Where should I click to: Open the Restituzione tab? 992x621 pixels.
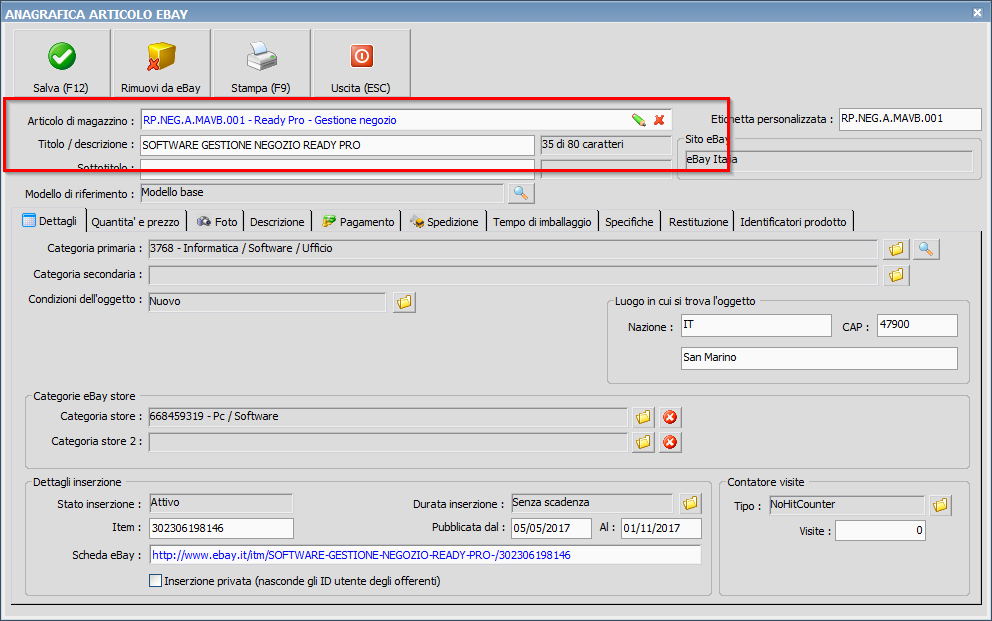698,222
